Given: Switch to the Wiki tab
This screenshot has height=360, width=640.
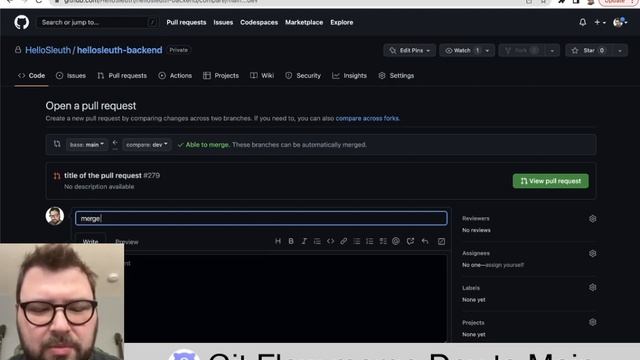Looking at the screenshot, I should tap(262, 76).
